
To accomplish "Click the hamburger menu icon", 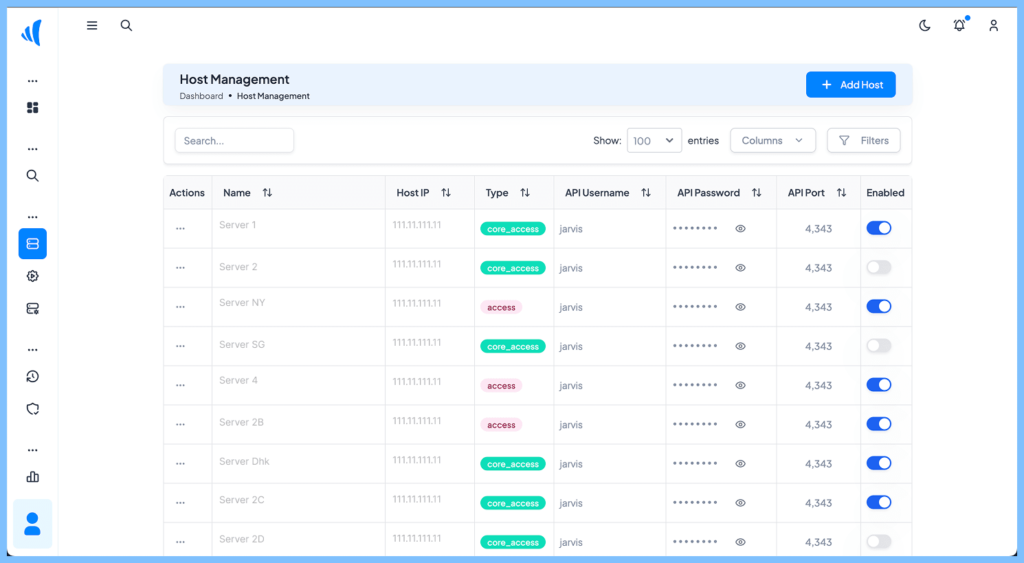I will point(92,26).
